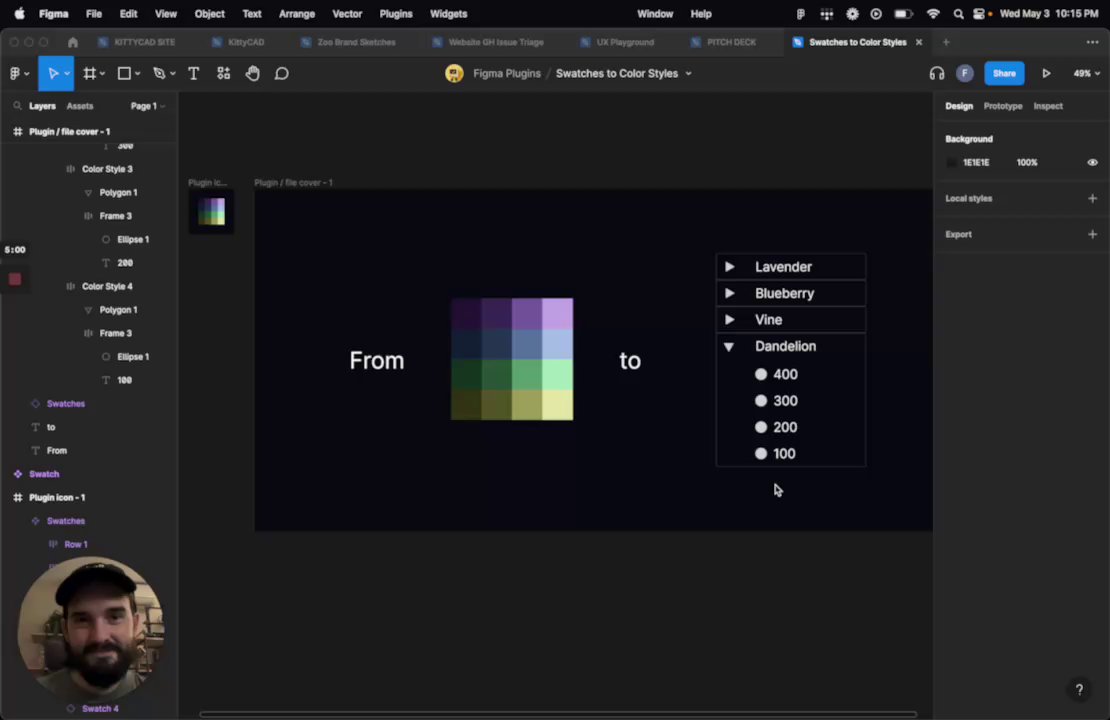
Task: Open the 49% zoom dropdown
Action: tap(1086, 73)
